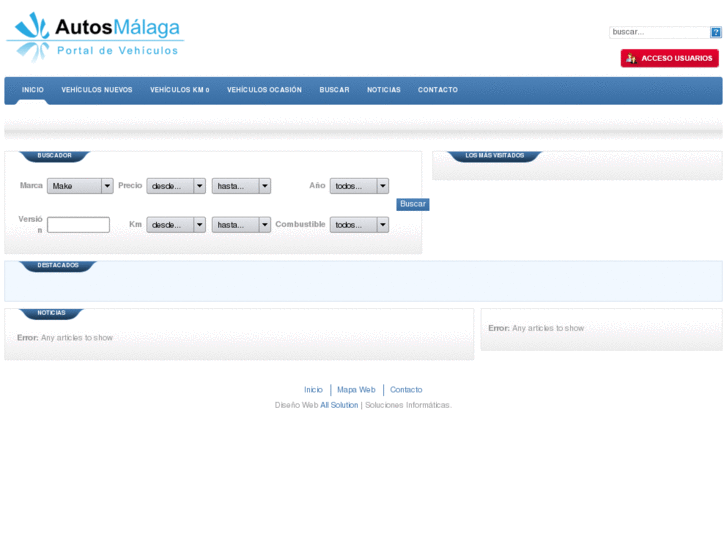Click the Buscador panel header

pos(54,156)
